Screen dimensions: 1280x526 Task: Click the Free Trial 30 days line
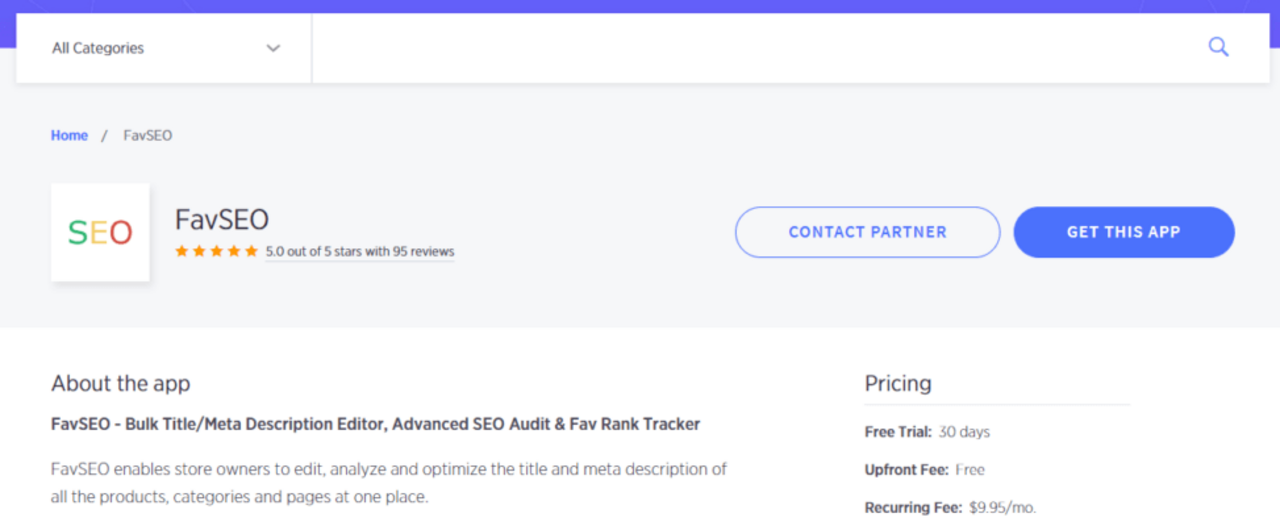(x=927, y=432)
